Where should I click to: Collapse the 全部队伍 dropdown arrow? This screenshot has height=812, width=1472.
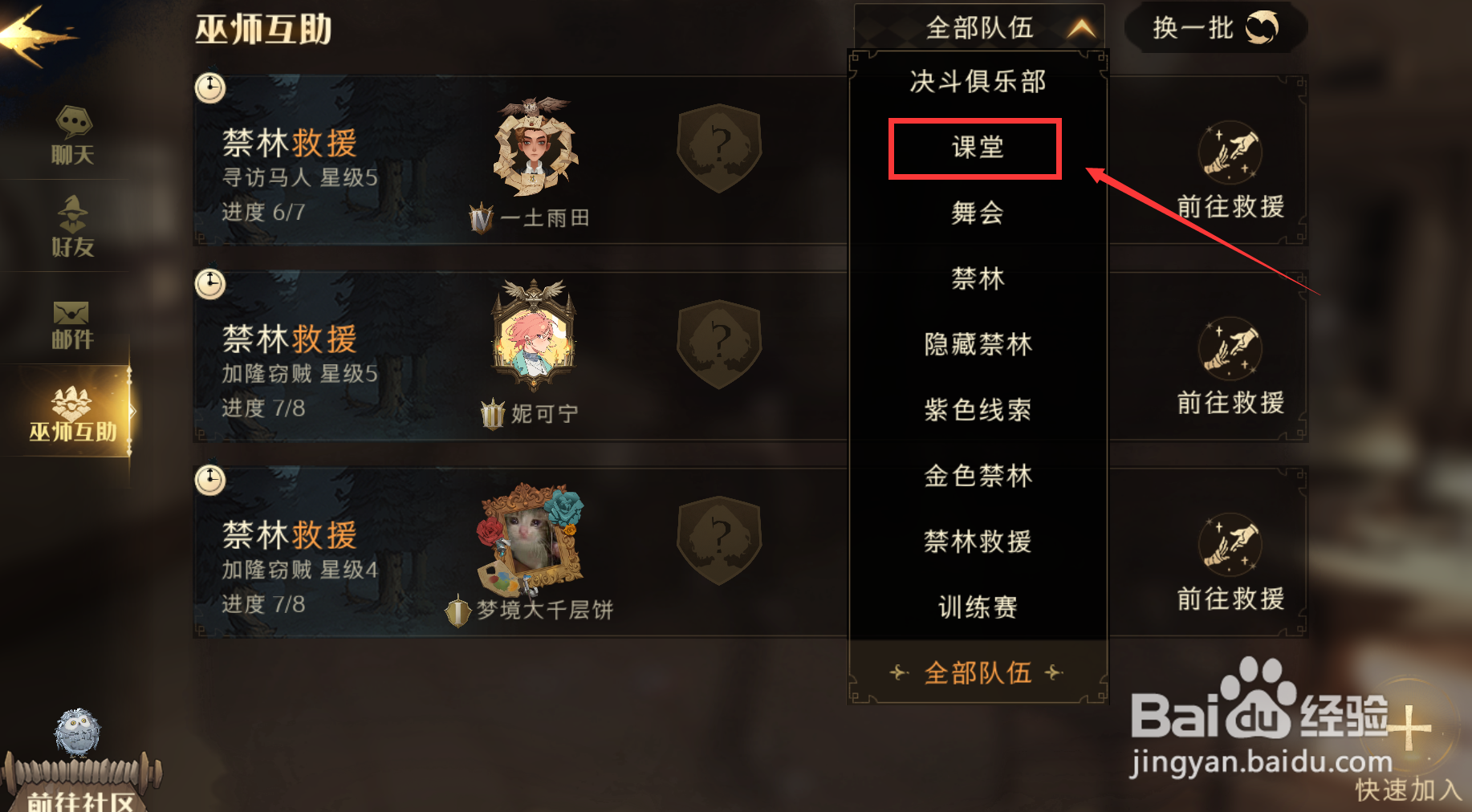pyautogui.click(x=1081, y=29)
